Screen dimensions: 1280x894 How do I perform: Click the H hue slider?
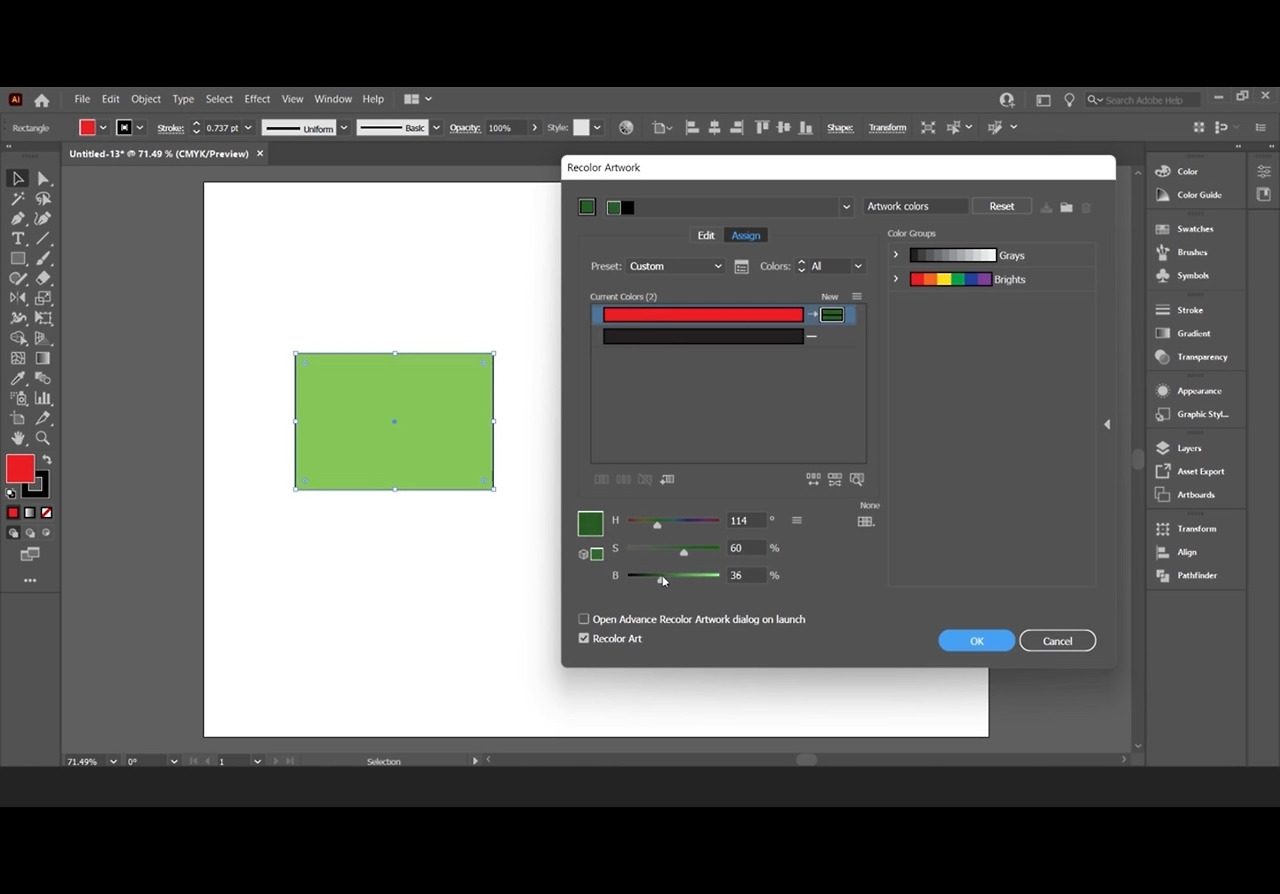673,520
